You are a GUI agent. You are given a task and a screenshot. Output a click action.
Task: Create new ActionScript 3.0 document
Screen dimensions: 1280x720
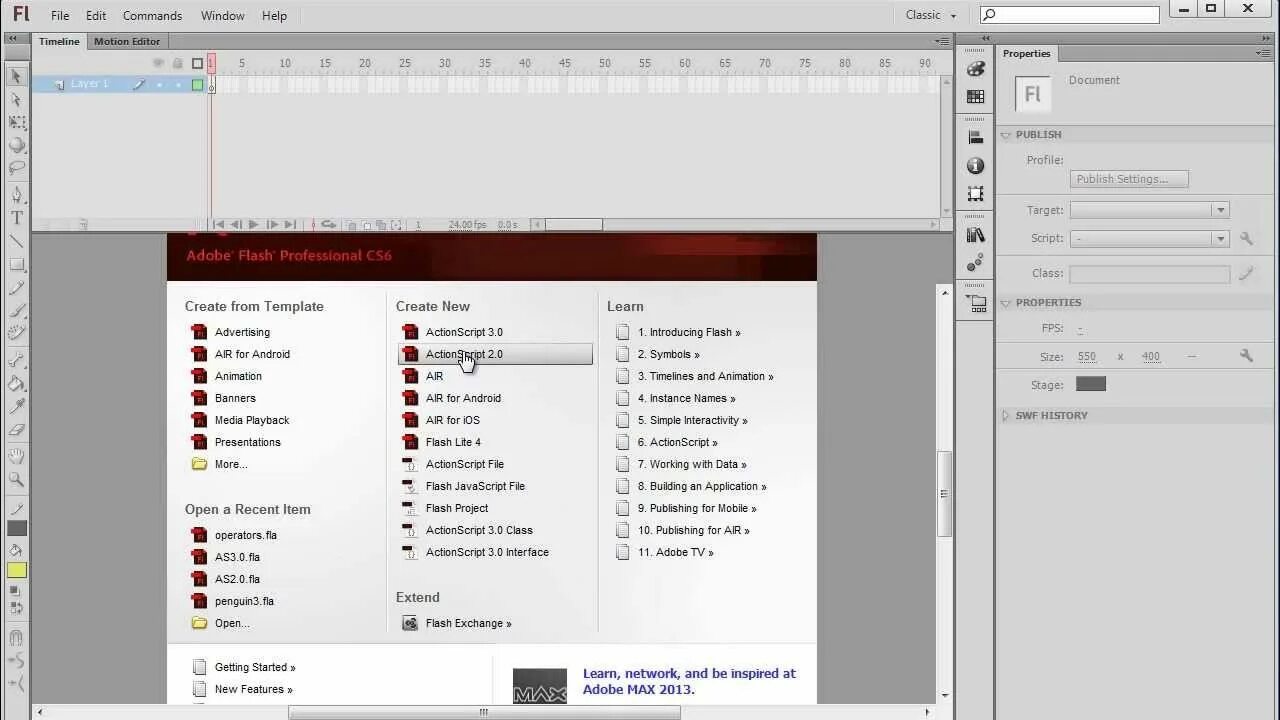[464, 332]
